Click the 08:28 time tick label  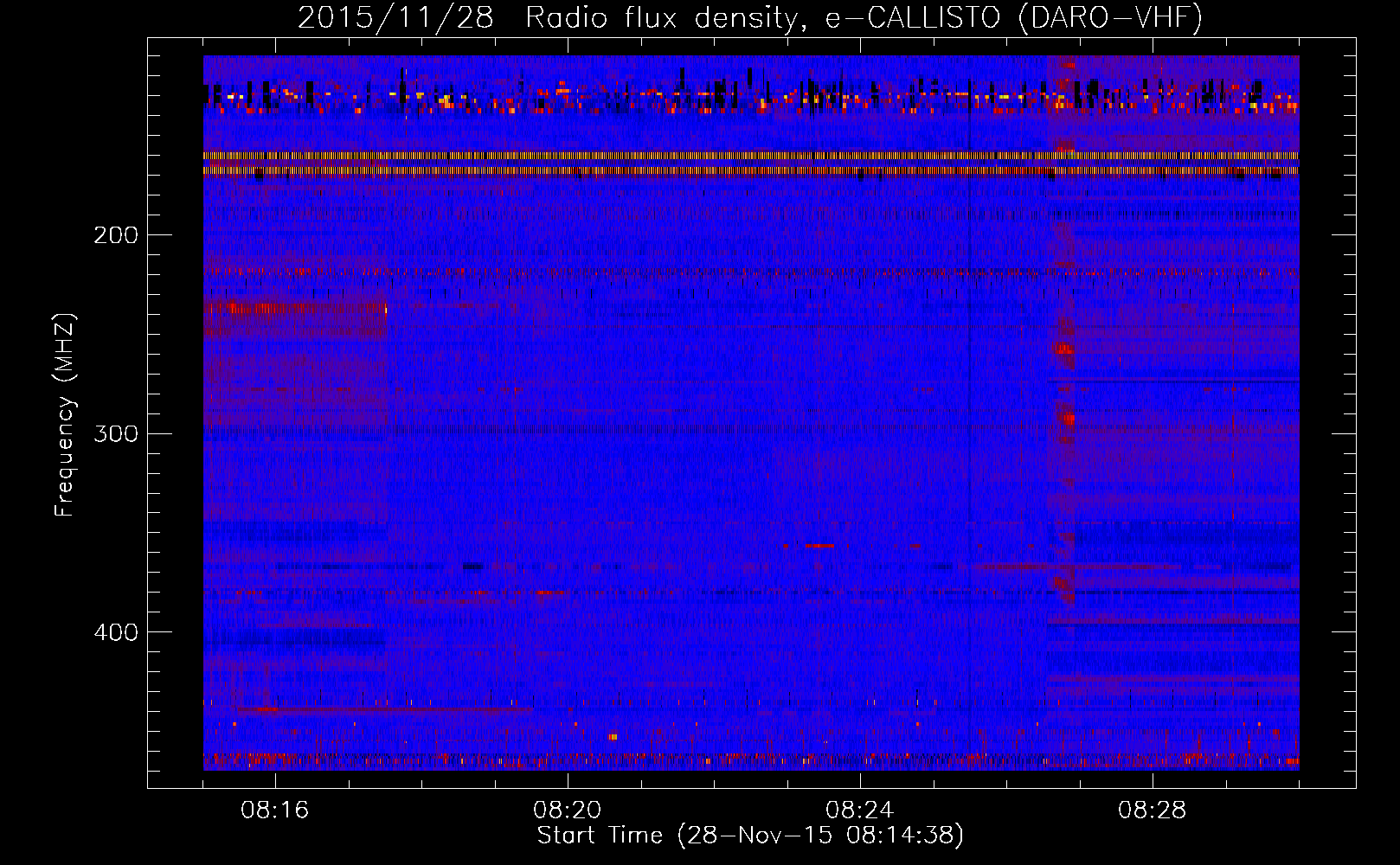pos(1153,811)
